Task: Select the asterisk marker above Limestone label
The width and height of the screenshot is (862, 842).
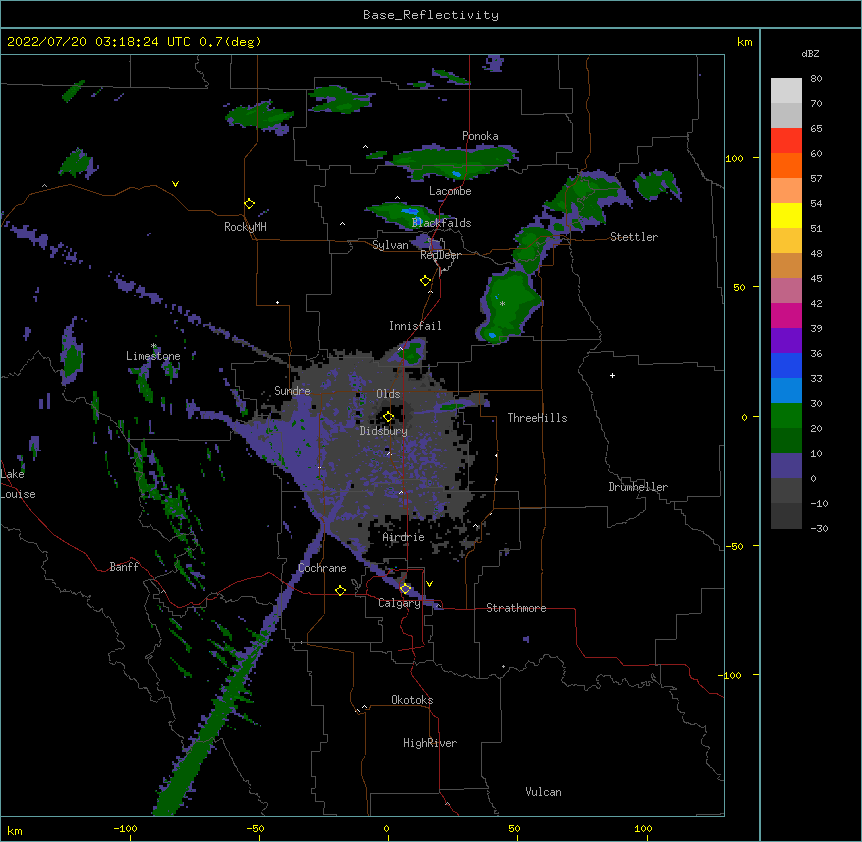Action: (154, 346)
